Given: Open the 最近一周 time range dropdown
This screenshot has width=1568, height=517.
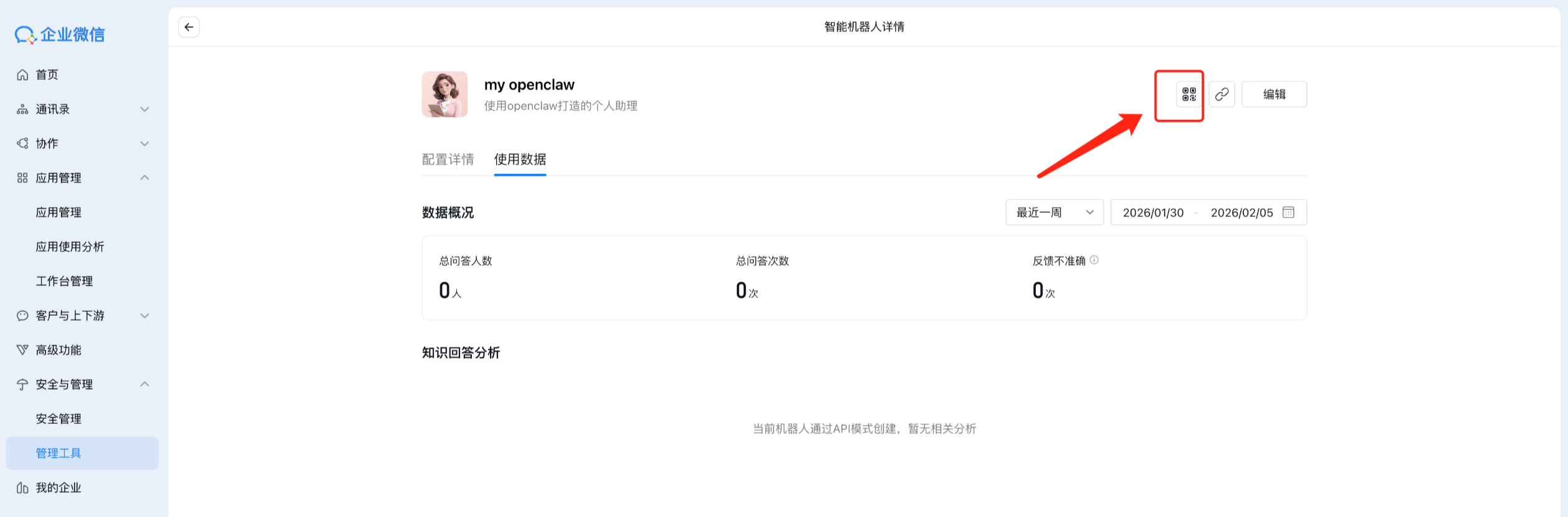Looking at the screenshot, I should tap(1054, 213).
